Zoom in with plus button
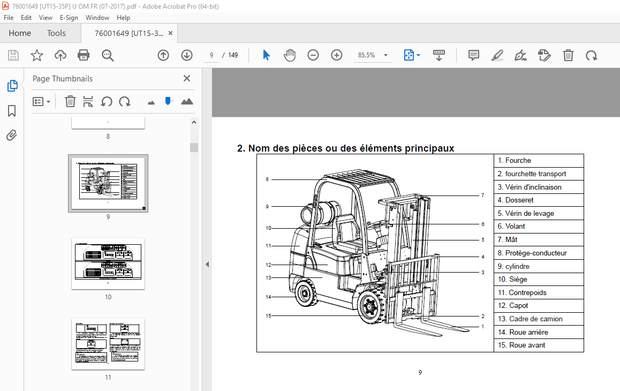The image size is (620, 391). (336, 55)
